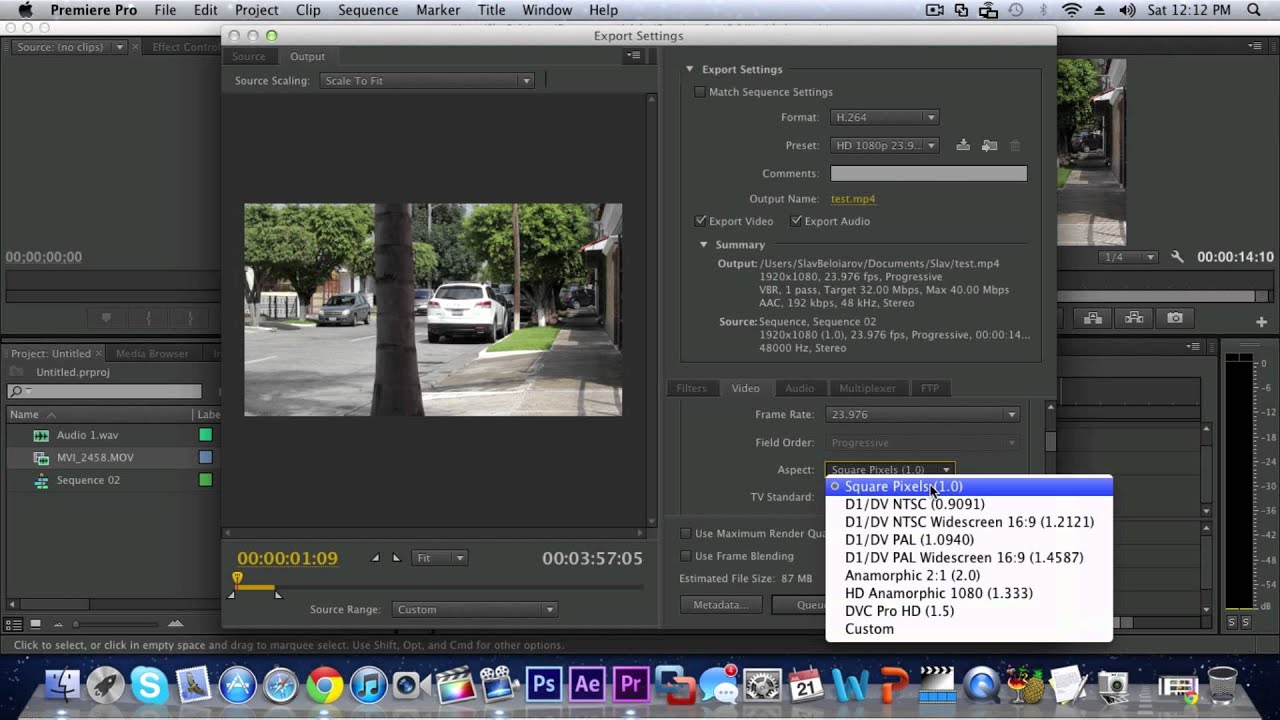Click the volume icon in the menu bar
Viewport: 1280px width, 720px height.
pyautogui.click(x=1128, y=10)
